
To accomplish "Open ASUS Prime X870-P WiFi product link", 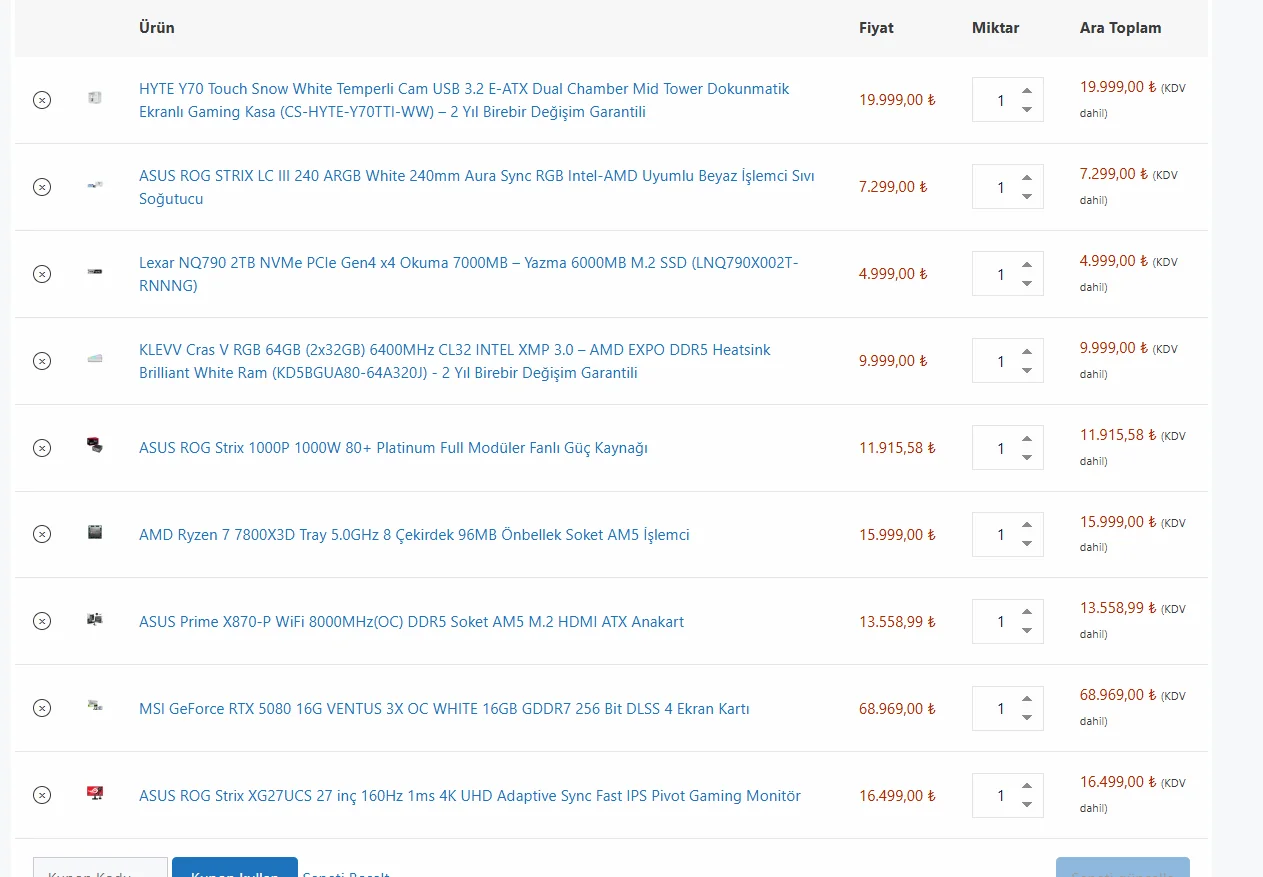I will pos(411,622).
